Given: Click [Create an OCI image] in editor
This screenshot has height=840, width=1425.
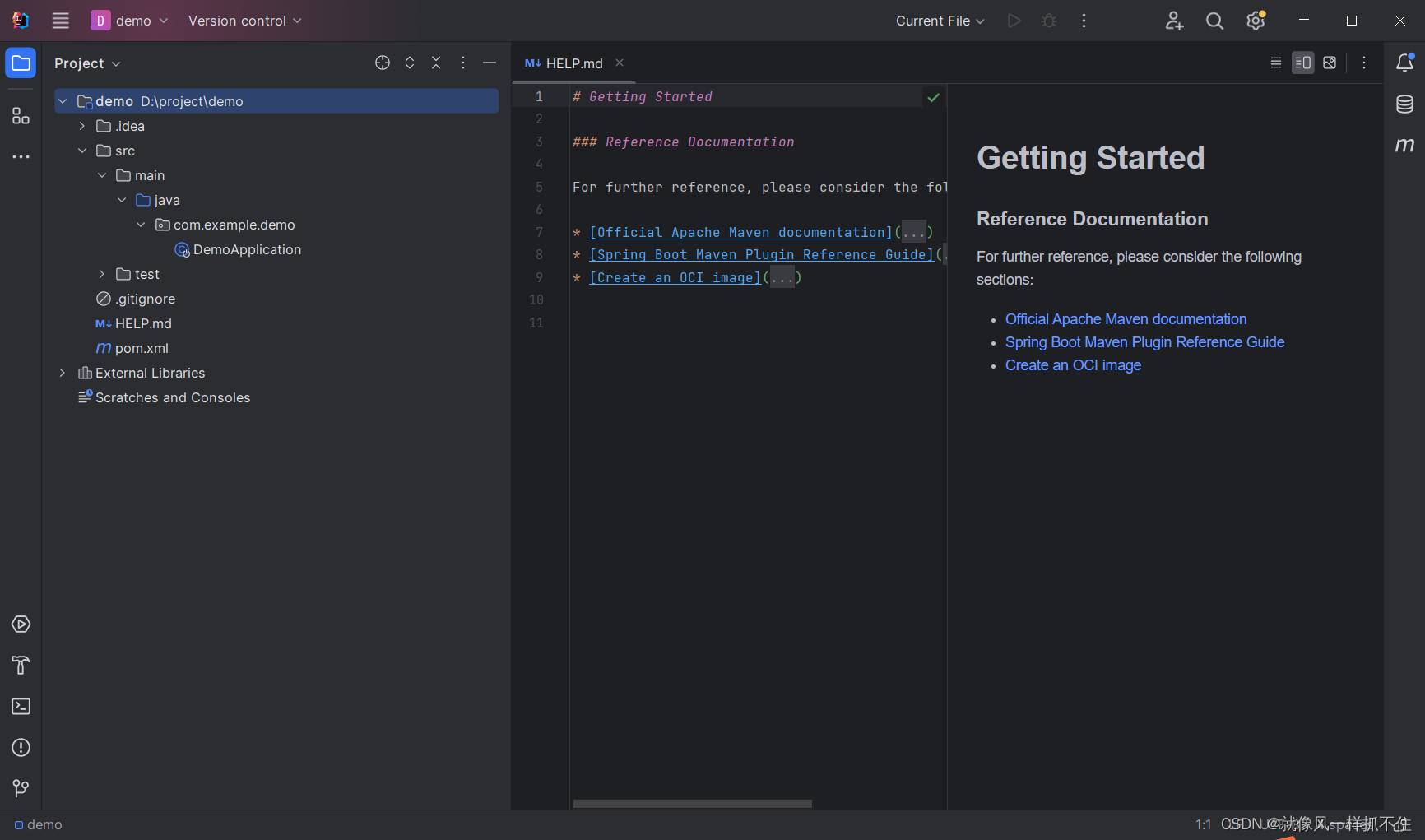Looking at the screenshot, I should [x=675, y=277].
